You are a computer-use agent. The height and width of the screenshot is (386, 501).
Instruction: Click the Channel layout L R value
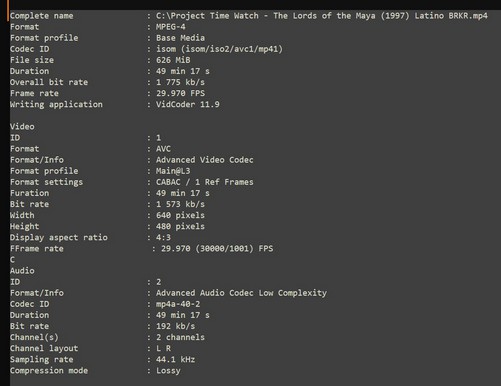point(163,348)
